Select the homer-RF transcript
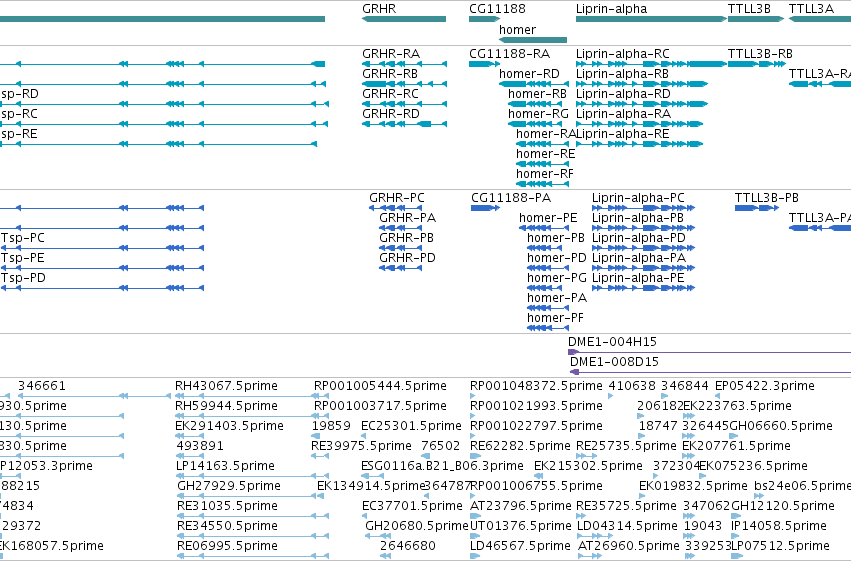851x561 pixels. click(x=542, y=184)
